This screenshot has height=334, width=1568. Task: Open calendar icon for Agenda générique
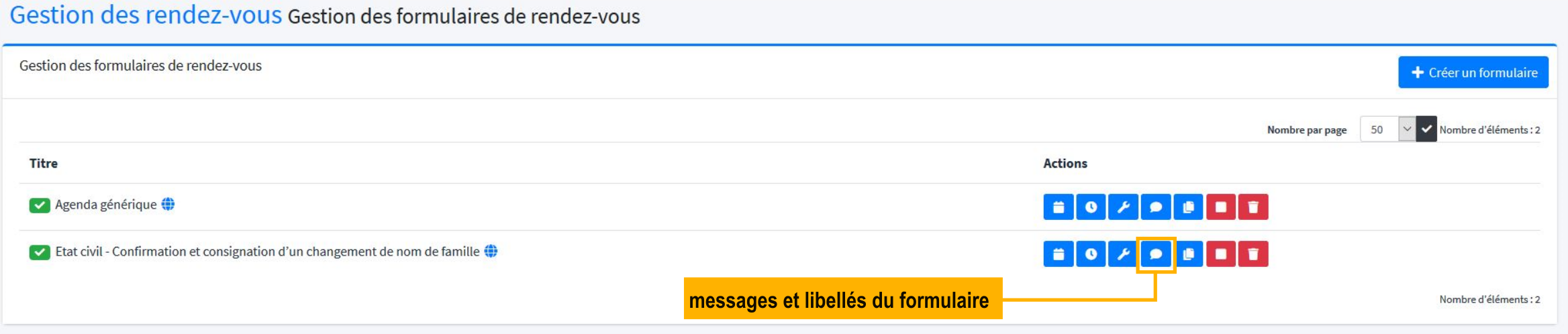click(x=1059, y=207)
